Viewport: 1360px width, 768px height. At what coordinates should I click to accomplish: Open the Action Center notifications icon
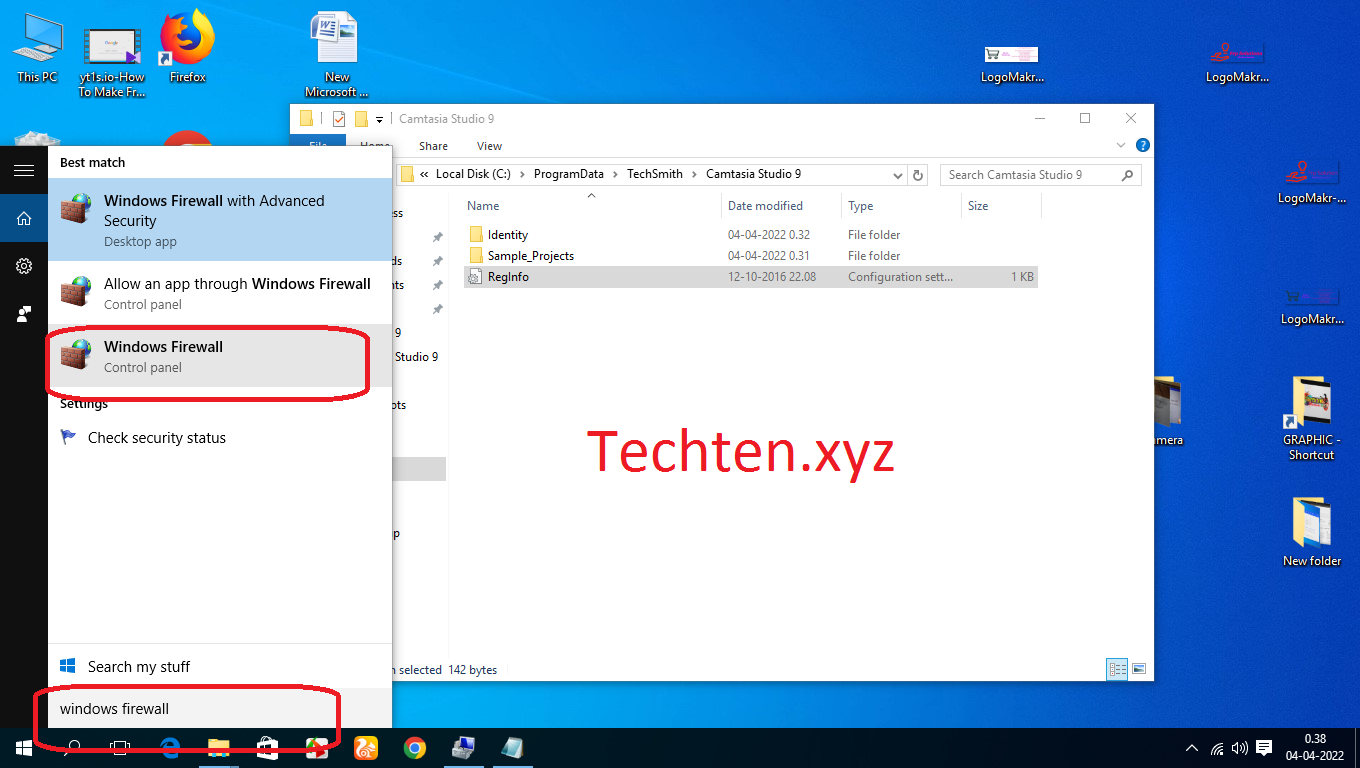point(1264,748)
